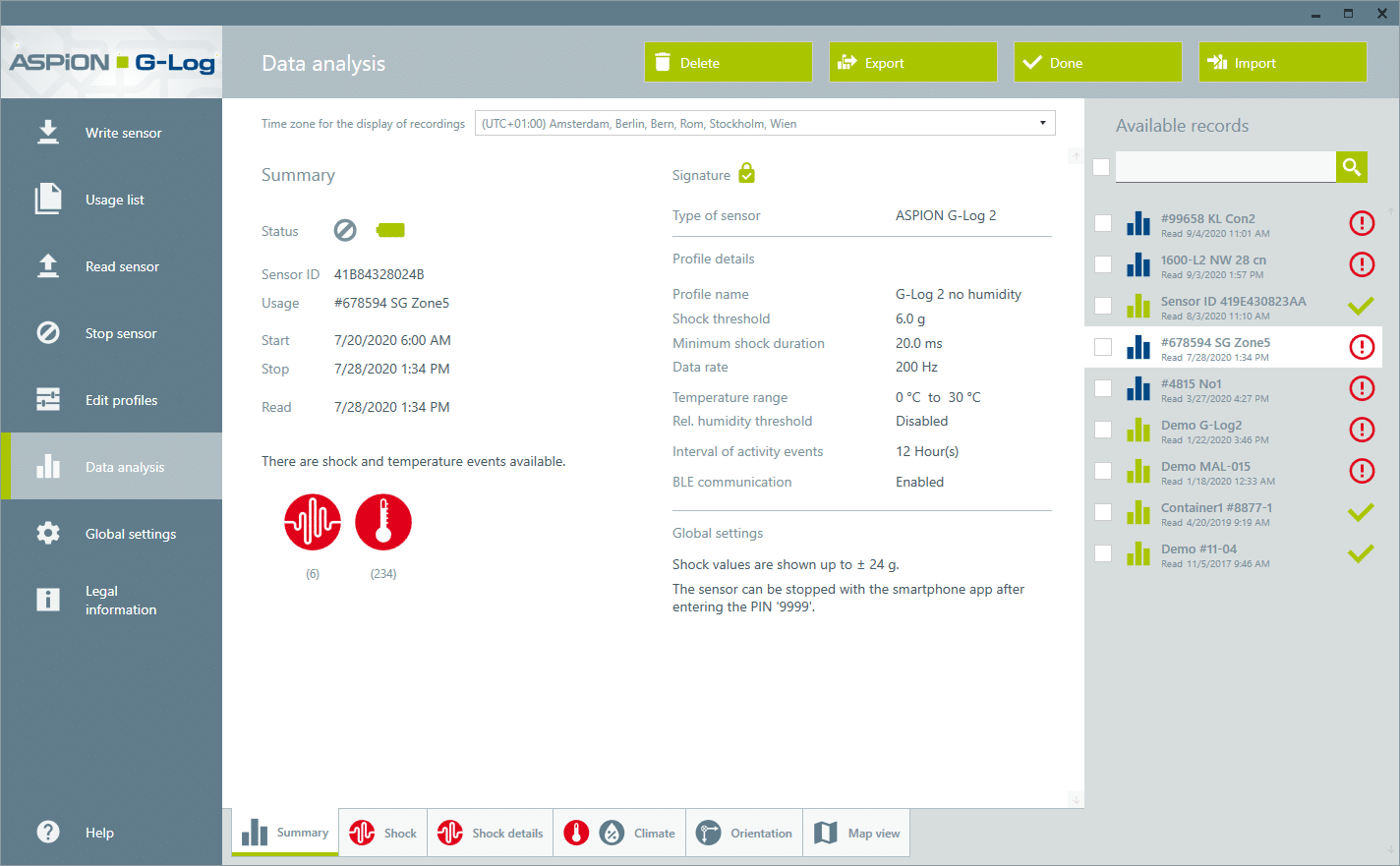
Task: Check the Demo #11-04 record checkbox
Action: 1103,553
